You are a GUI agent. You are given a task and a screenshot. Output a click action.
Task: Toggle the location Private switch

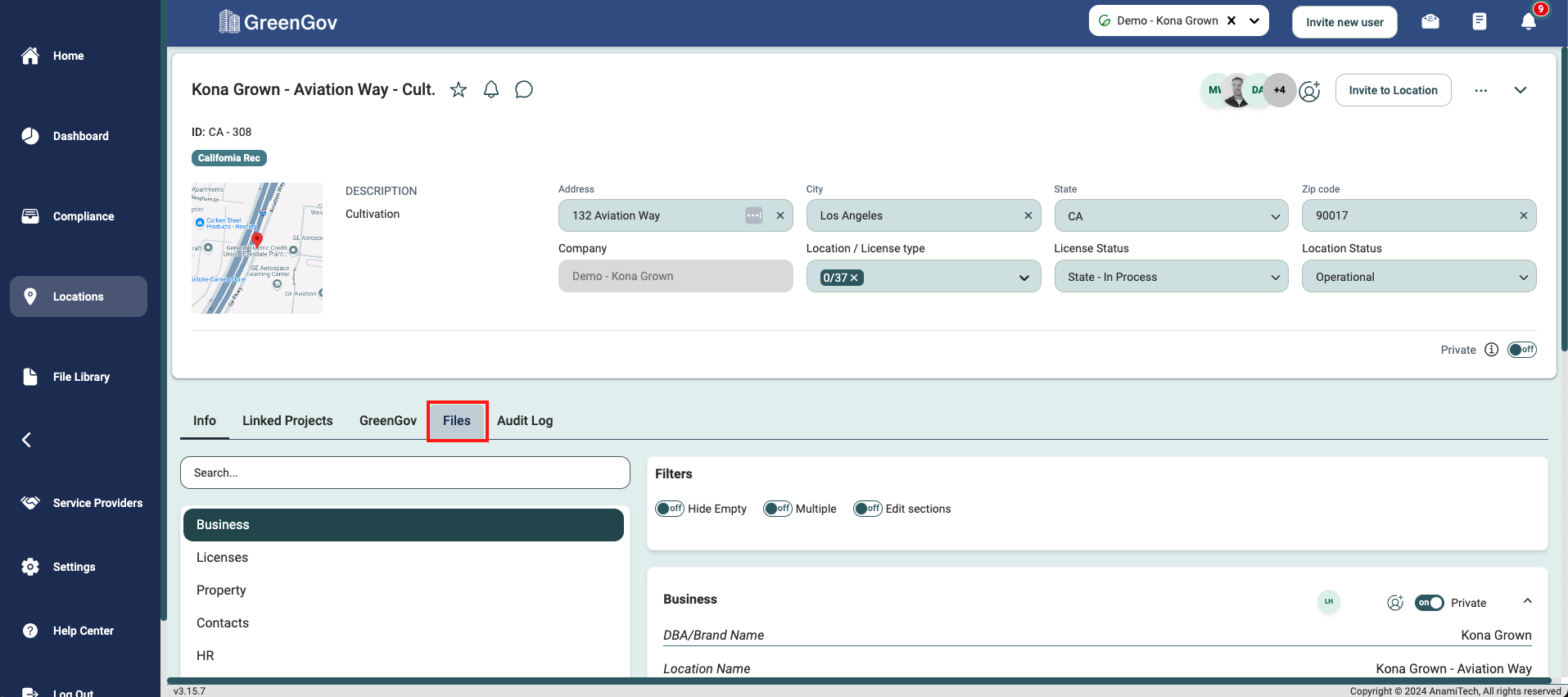tap(1522, 350)
